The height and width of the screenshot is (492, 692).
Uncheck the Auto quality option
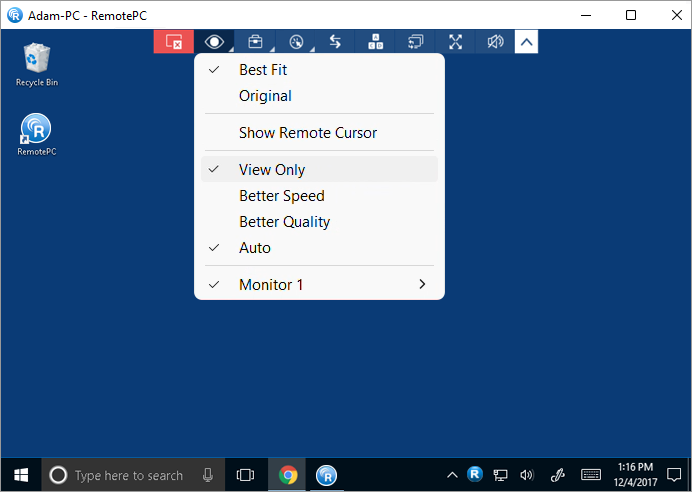coord(255,248)
